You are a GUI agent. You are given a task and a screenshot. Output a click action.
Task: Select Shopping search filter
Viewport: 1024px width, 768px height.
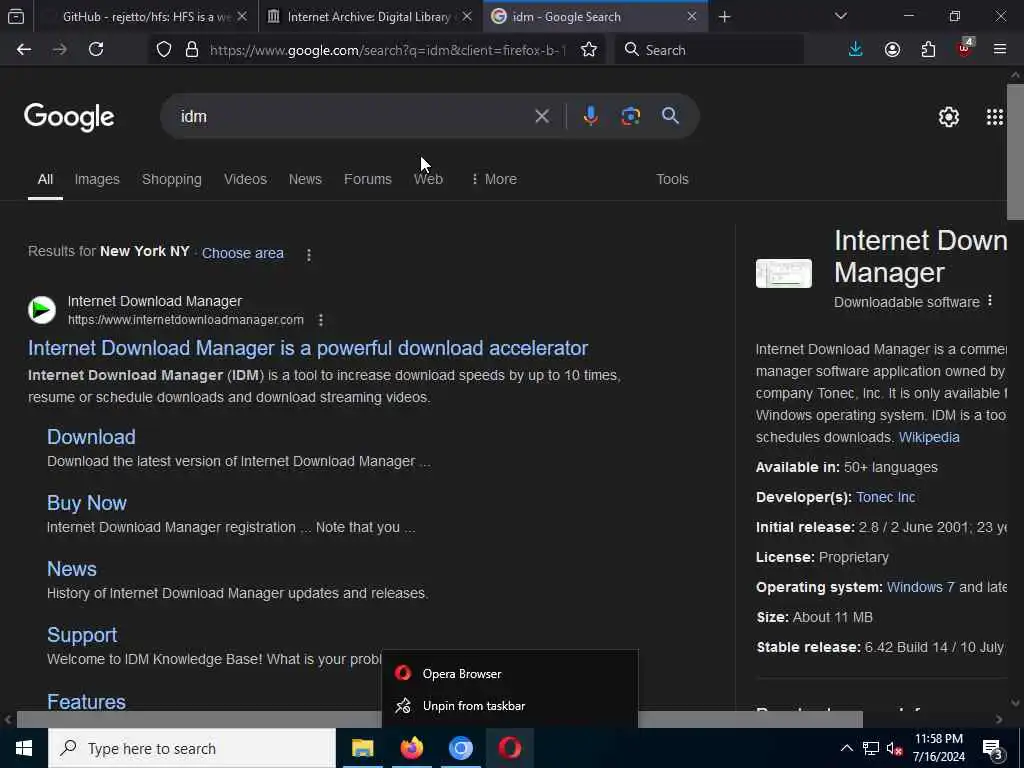172,180
